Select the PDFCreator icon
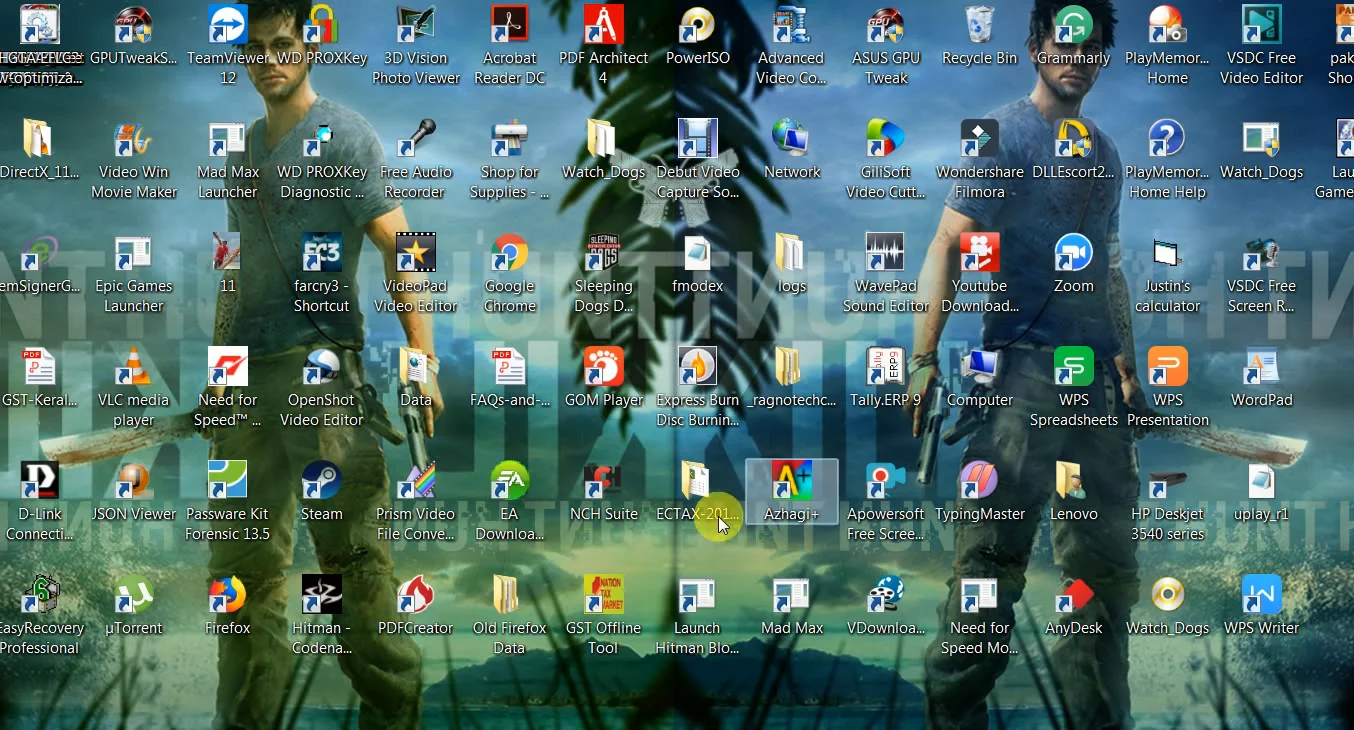 [416, 595]
